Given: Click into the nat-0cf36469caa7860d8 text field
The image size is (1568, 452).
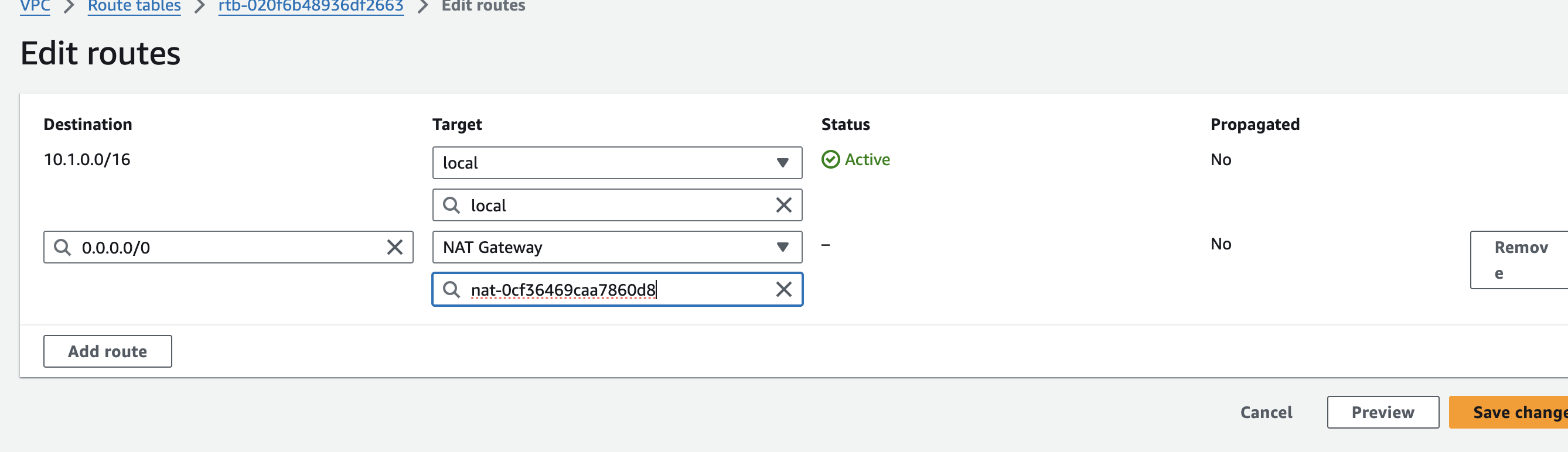Looking at the screenshot, I should tap(615, 290).
